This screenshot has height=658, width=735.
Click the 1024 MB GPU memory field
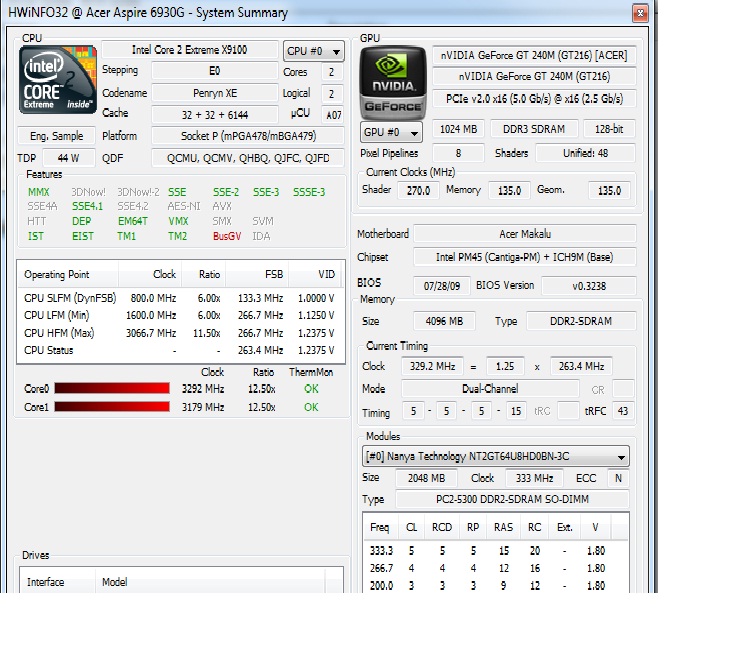[458, 129]
